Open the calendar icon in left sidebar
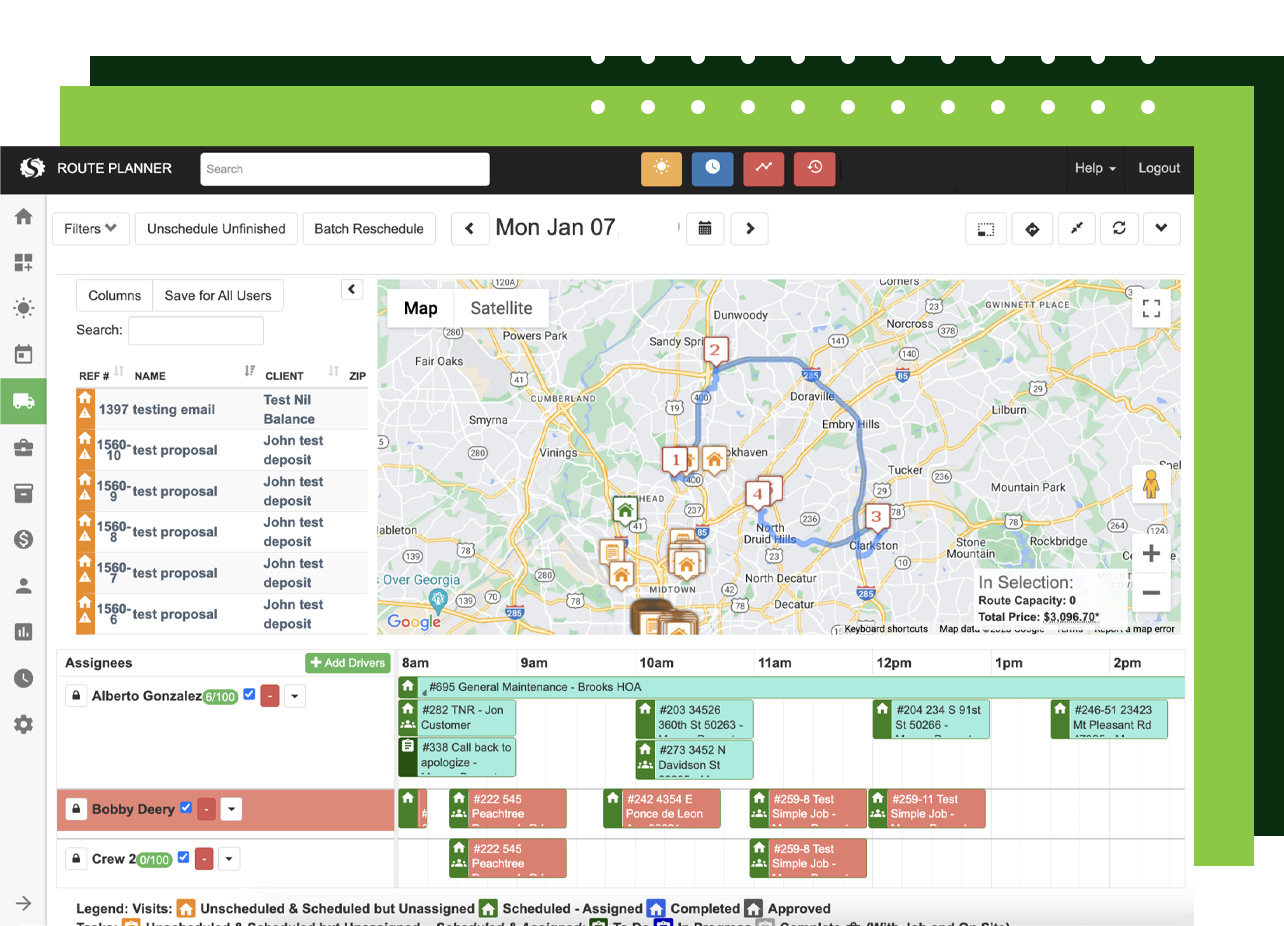The width and height of the screenshot is (1284, 926). click(23, 354)
